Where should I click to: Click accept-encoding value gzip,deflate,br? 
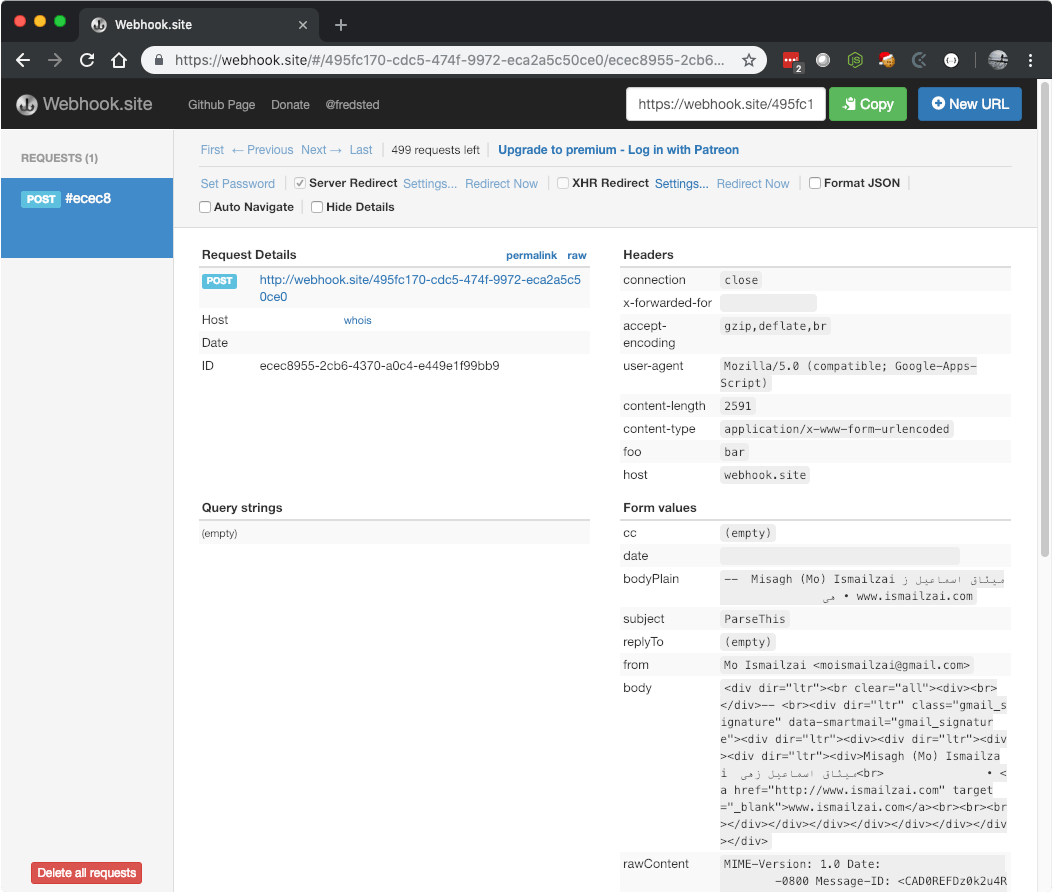775,326
